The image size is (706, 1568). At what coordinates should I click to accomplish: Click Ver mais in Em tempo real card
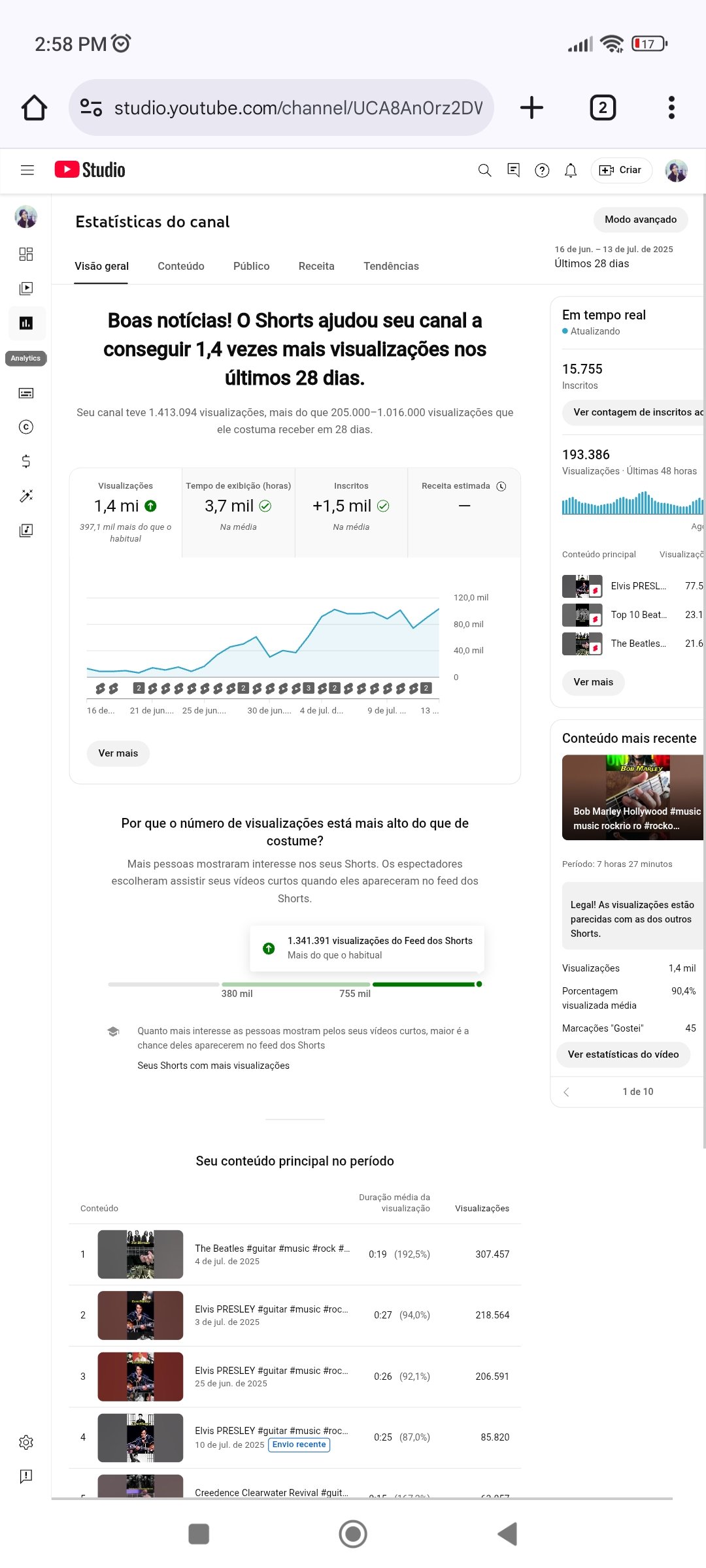[x=594, y=682]
